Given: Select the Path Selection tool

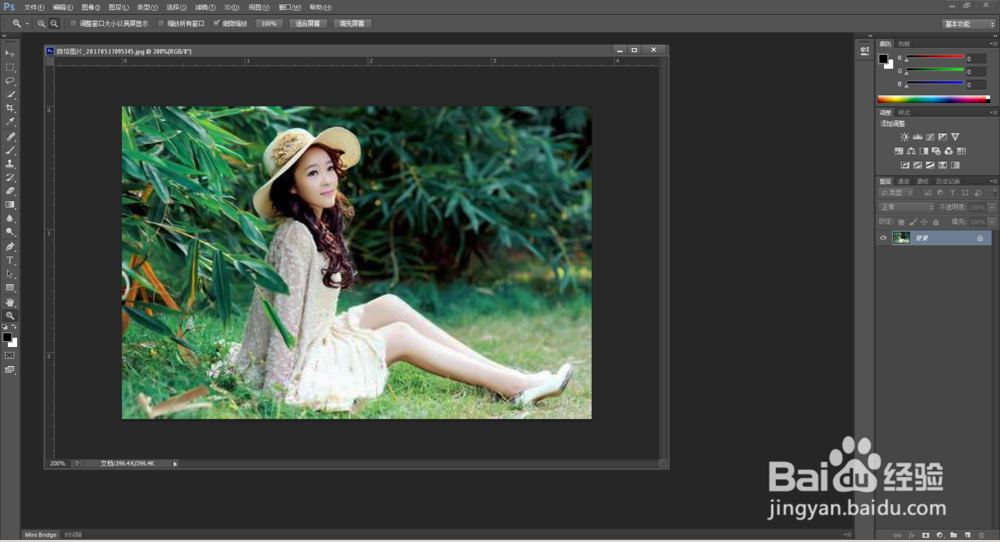Looking at the screenshot, I should 10,274.
